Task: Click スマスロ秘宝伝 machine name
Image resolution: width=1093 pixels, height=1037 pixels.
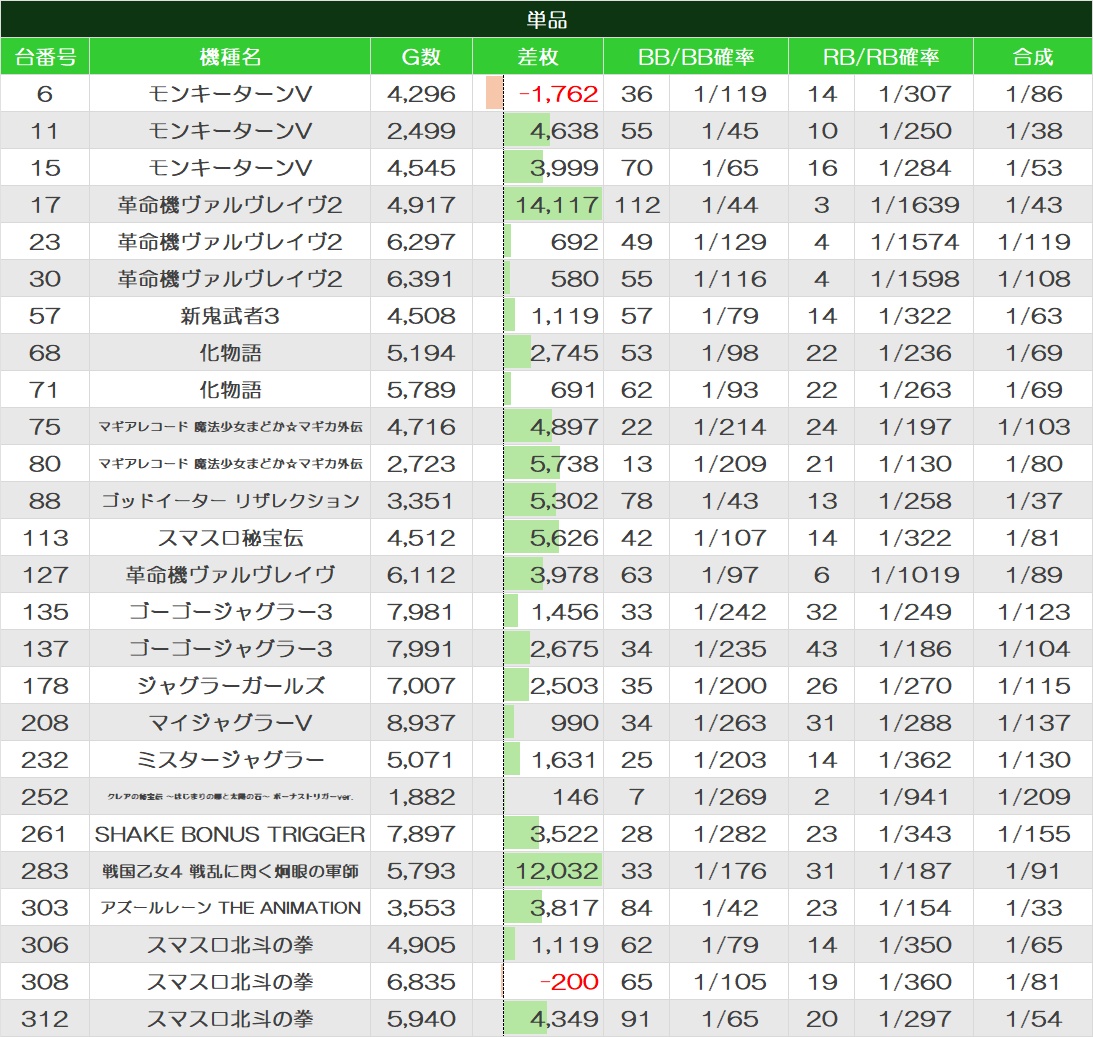Action: 230,537
